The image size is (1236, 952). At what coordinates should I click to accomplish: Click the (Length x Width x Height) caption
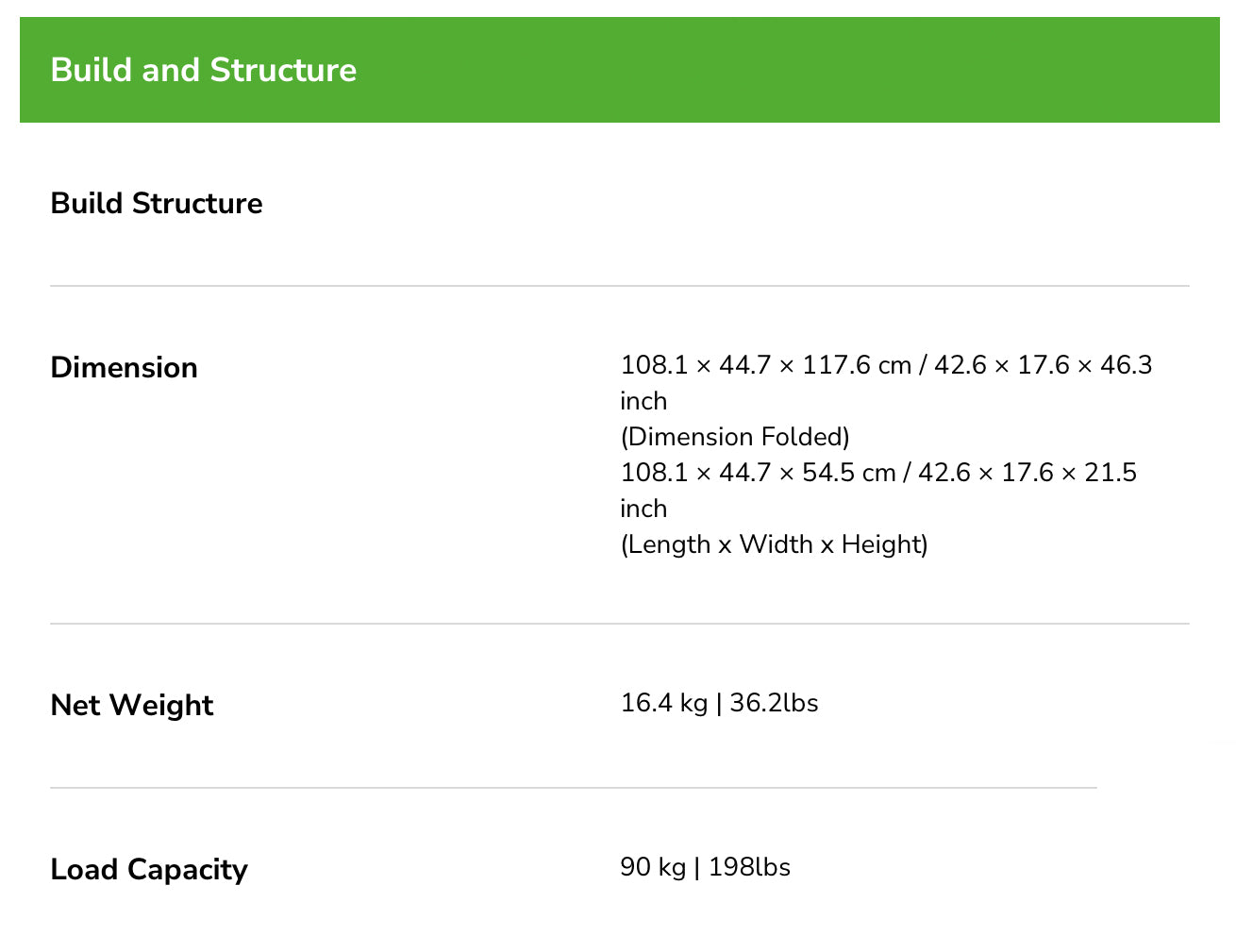[774, 544]
